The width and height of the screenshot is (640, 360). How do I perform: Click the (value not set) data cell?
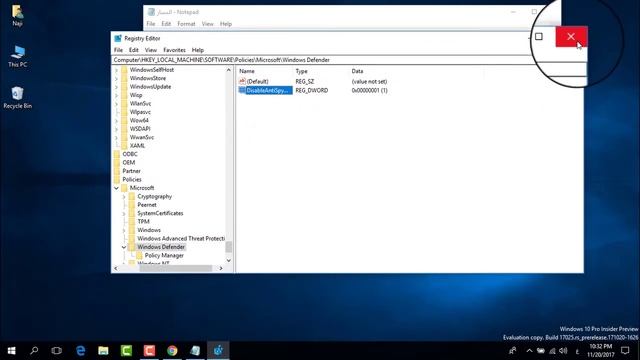[x=369, y=82]
